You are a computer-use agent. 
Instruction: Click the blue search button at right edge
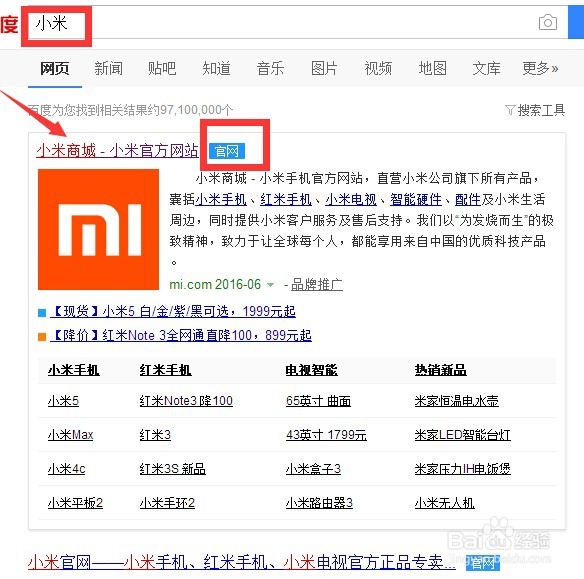pos(576,22)
